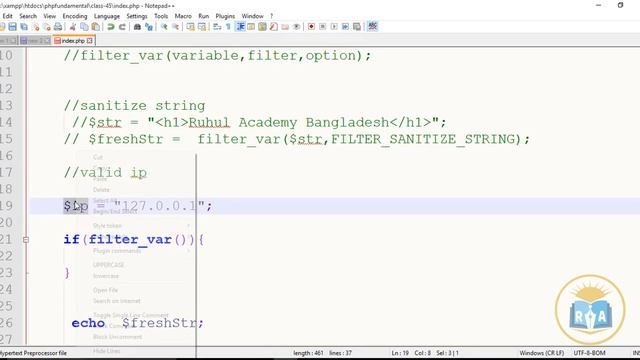Viewport: 640px width, 360px height.
Task: Choose Style token in context menu
Action: click(x=107, y=226)
